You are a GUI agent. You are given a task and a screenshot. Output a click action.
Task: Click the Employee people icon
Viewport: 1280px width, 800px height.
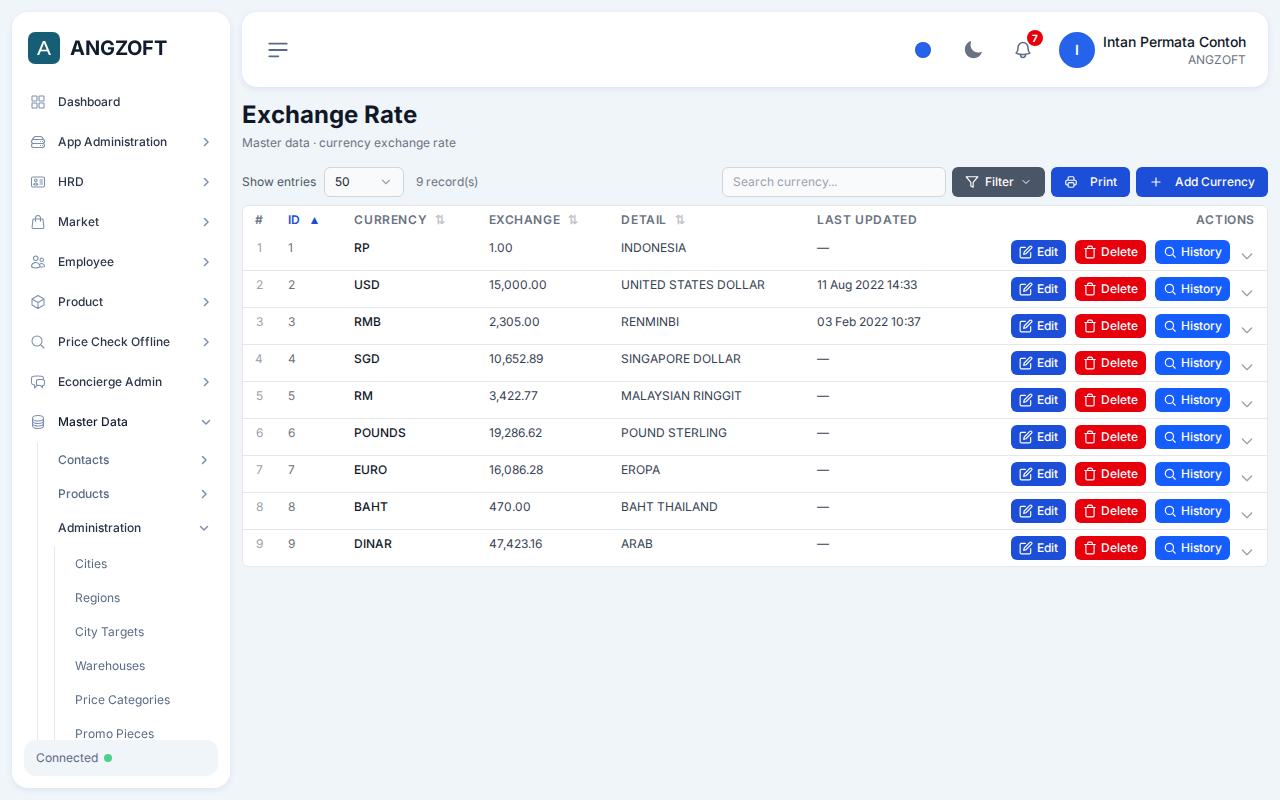pyautogui.click(x=38, y=262)
